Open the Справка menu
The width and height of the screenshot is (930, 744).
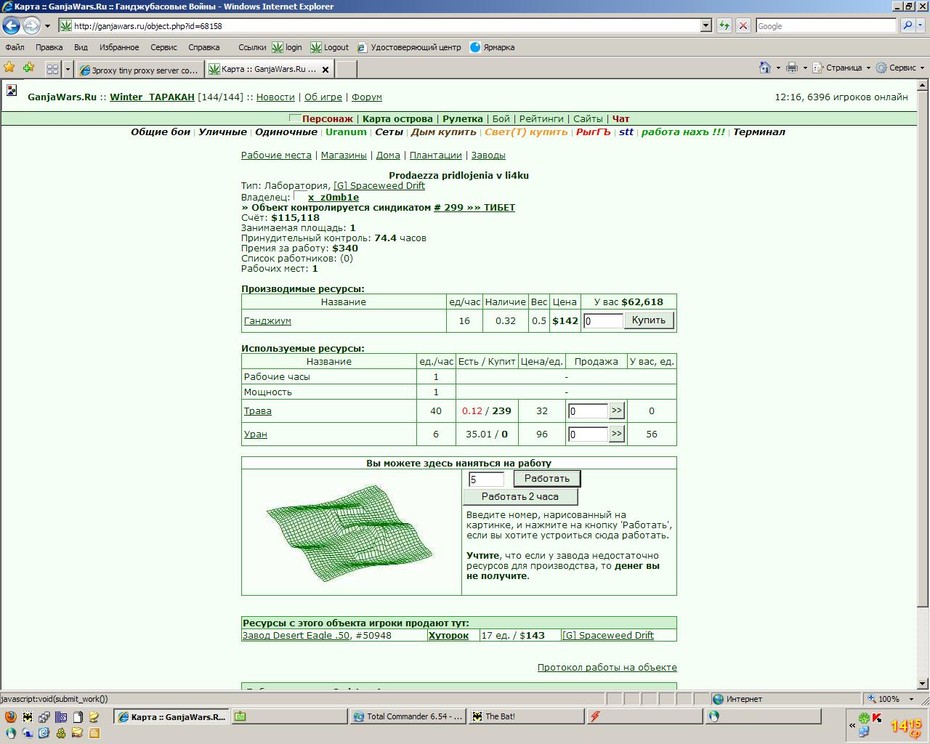(x=204, y=47)
